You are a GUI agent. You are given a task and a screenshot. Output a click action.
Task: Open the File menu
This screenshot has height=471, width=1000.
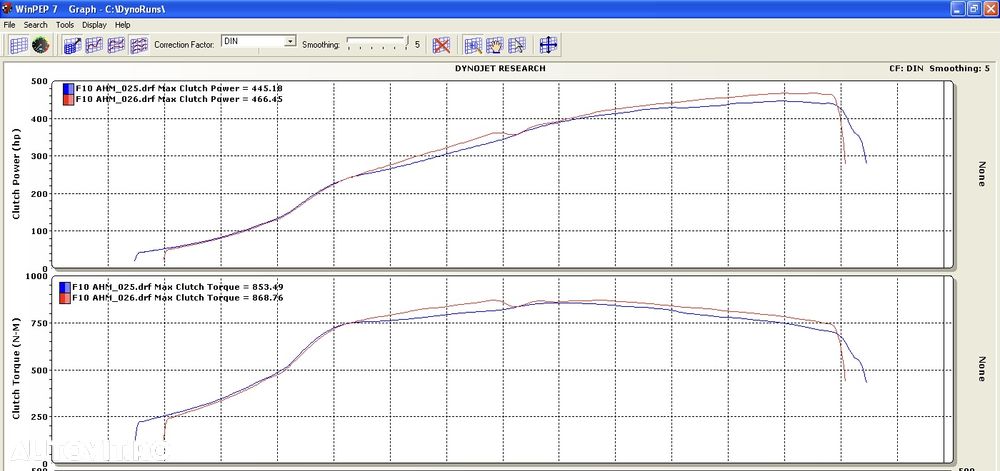[10, 25]
